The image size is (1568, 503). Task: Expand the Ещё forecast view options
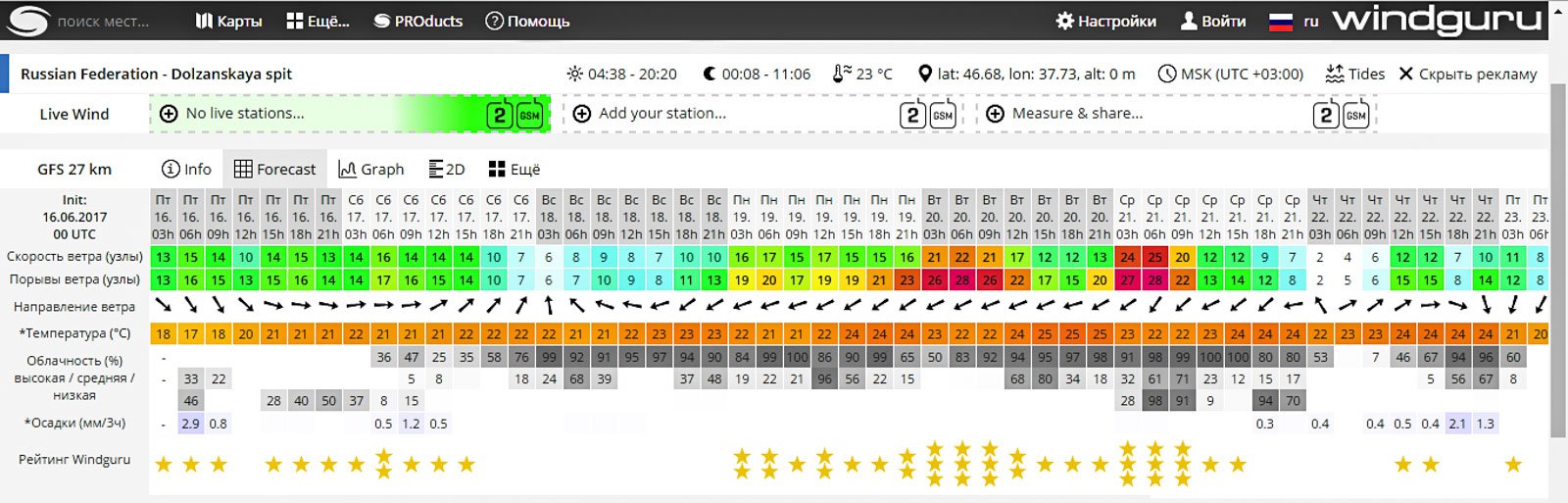click(x=514, y=170)
